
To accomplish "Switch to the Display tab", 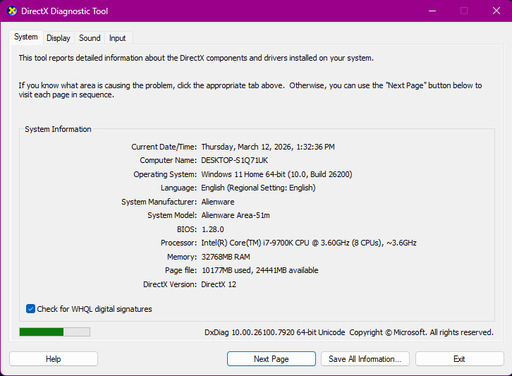I will (58, 38).
